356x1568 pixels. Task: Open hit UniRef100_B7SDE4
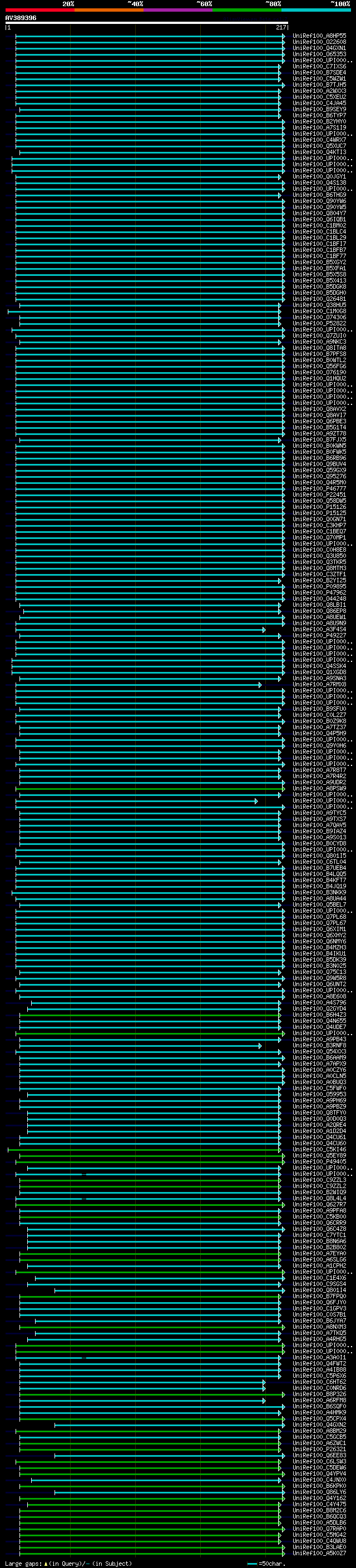(x=319, y=72)
